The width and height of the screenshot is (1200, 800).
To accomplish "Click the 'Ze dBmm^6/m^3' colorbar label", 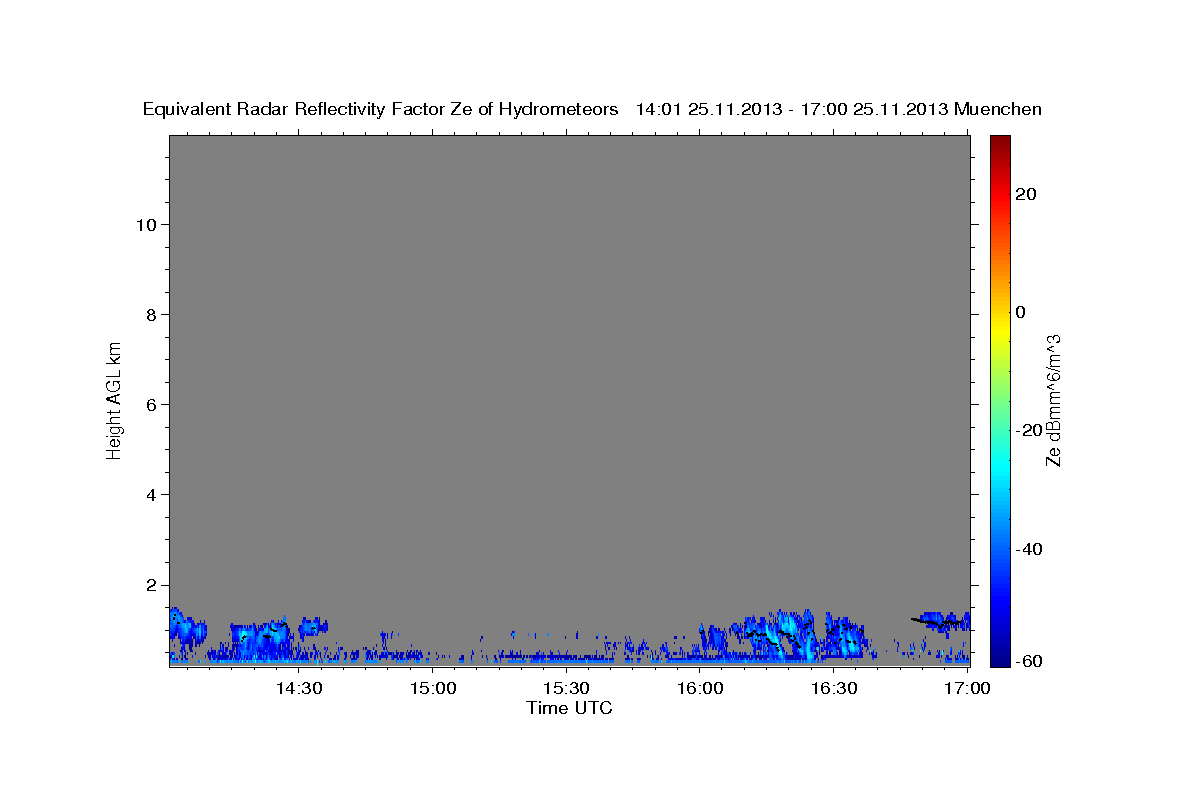I will pyautogui.click(x=1053, y=400).
